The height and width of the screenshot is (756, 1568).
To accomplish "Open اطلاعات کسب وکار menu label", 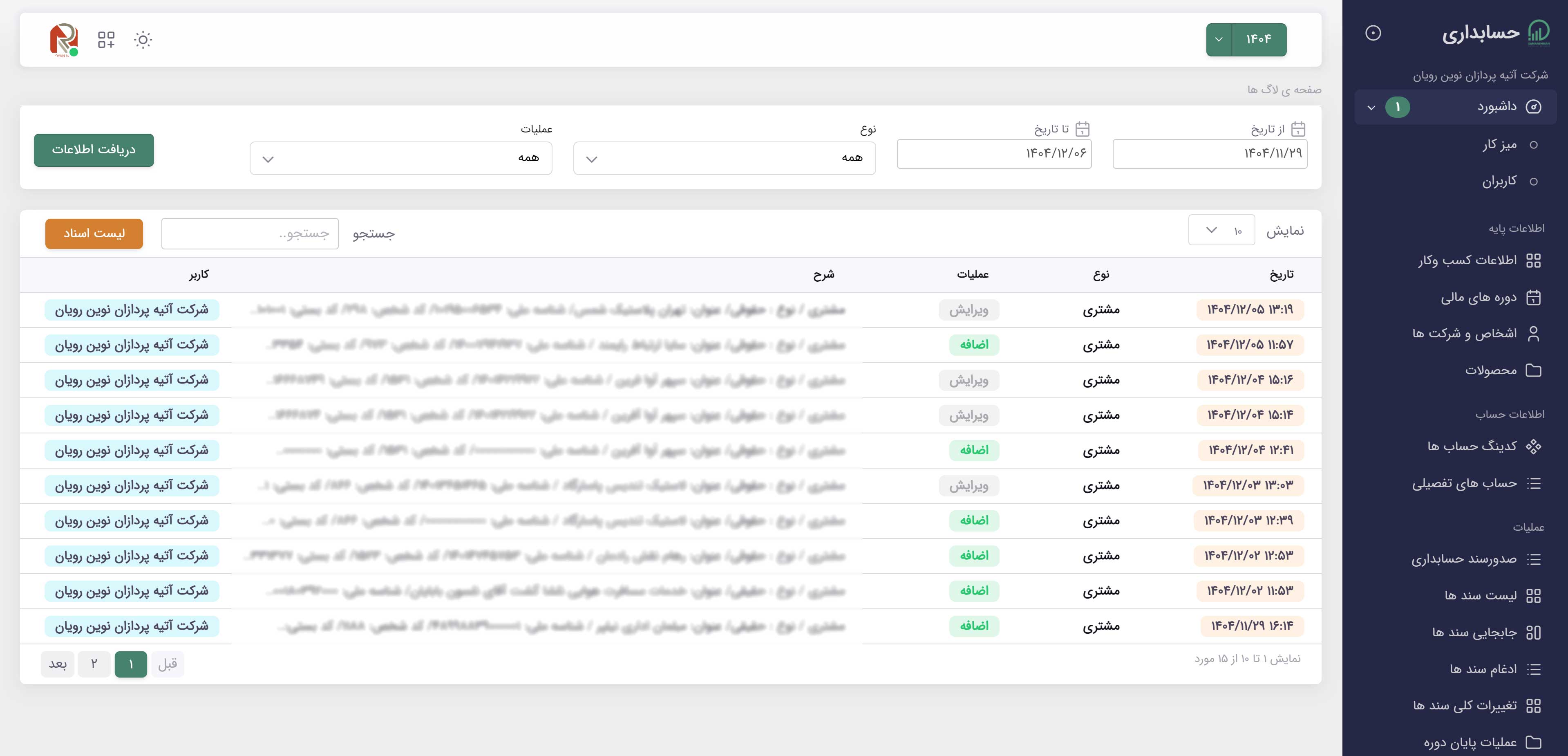I will click(x=1467, y=260).
